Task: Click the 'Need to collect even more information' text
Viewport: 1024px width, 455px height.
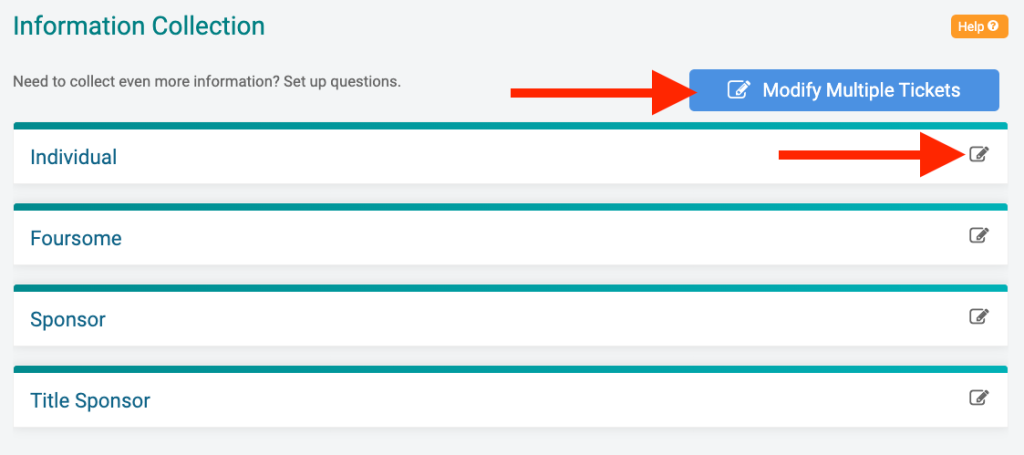Action: click(x=207, y=83)
